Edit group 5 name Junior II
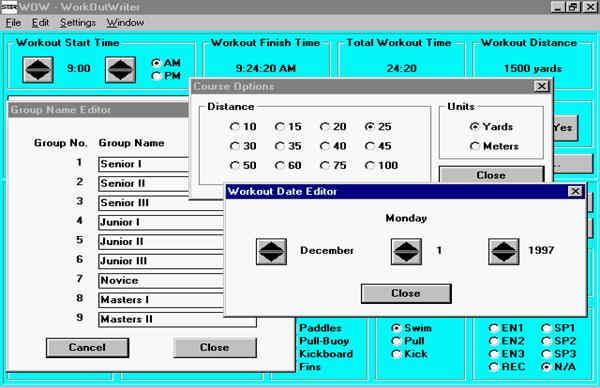600x388 pixels. pyautogui.click(x=161, y=242)
